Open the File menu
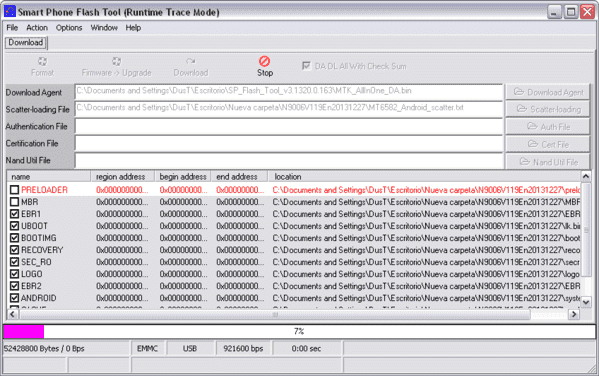This screenshot has width=599, height=376. pyautogui.click(x=12, y=28)
